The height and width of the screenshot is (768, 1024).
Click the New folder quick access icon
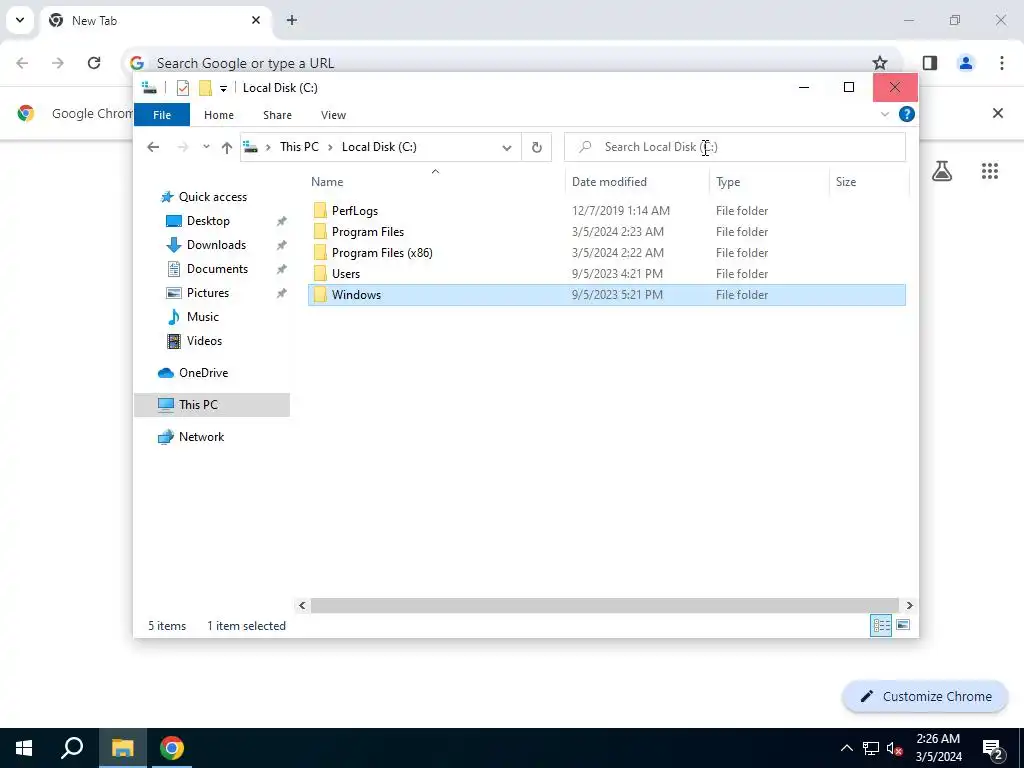pyautogui.click(x=205, y=88)
